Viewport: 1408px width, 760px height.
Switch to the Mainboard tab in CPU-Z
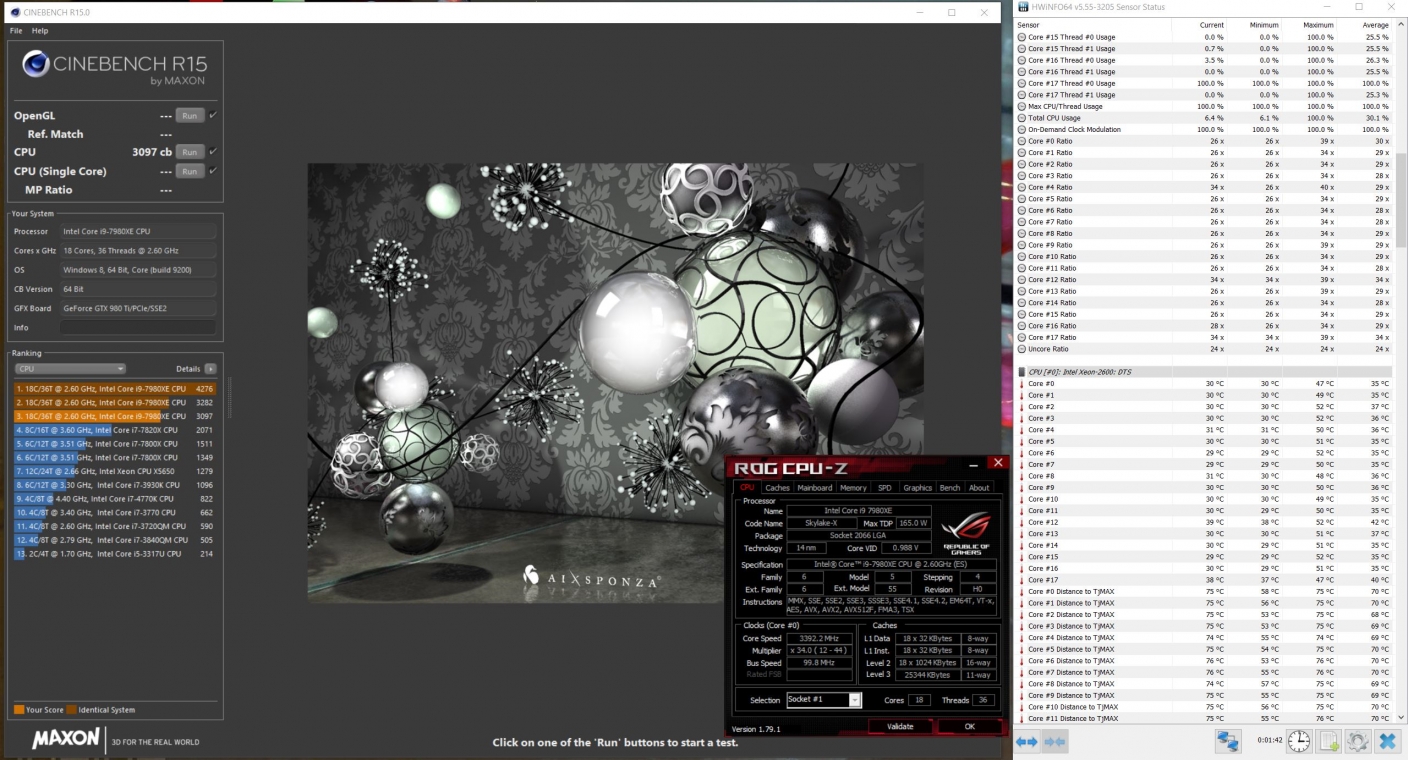tap(814, 488)
